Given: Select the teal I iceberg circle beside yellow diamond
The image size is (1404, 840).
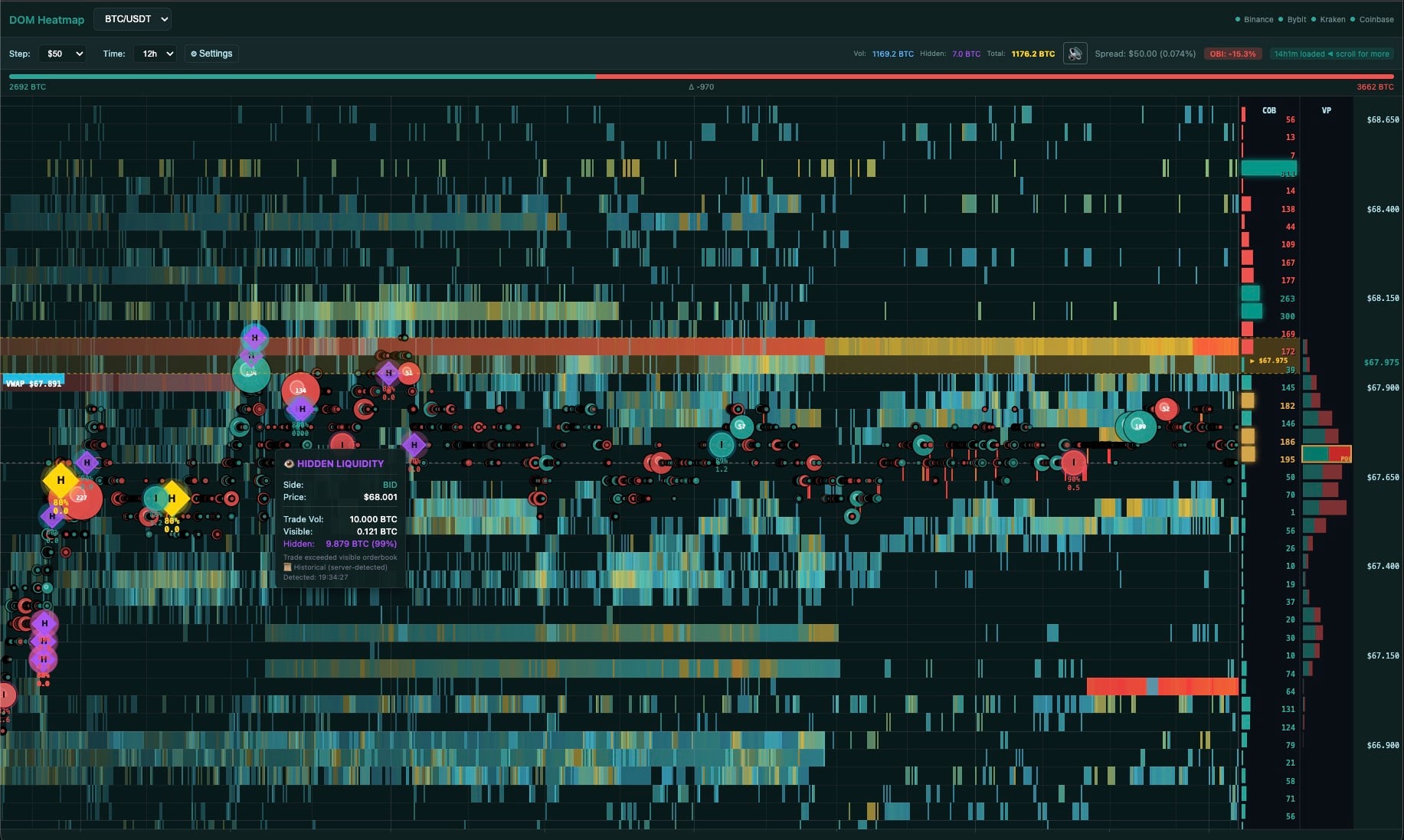Looking at the screenshot, I should (155, 498).
